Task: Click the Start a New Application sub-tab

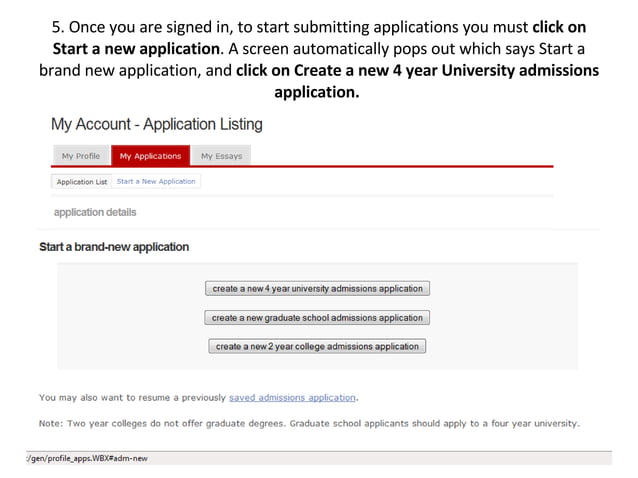Action: point(156,182)
